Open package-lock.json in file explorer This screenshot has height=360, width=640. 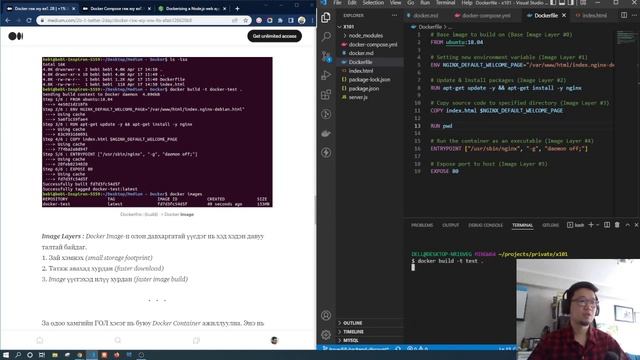click(x=370, y=80)
